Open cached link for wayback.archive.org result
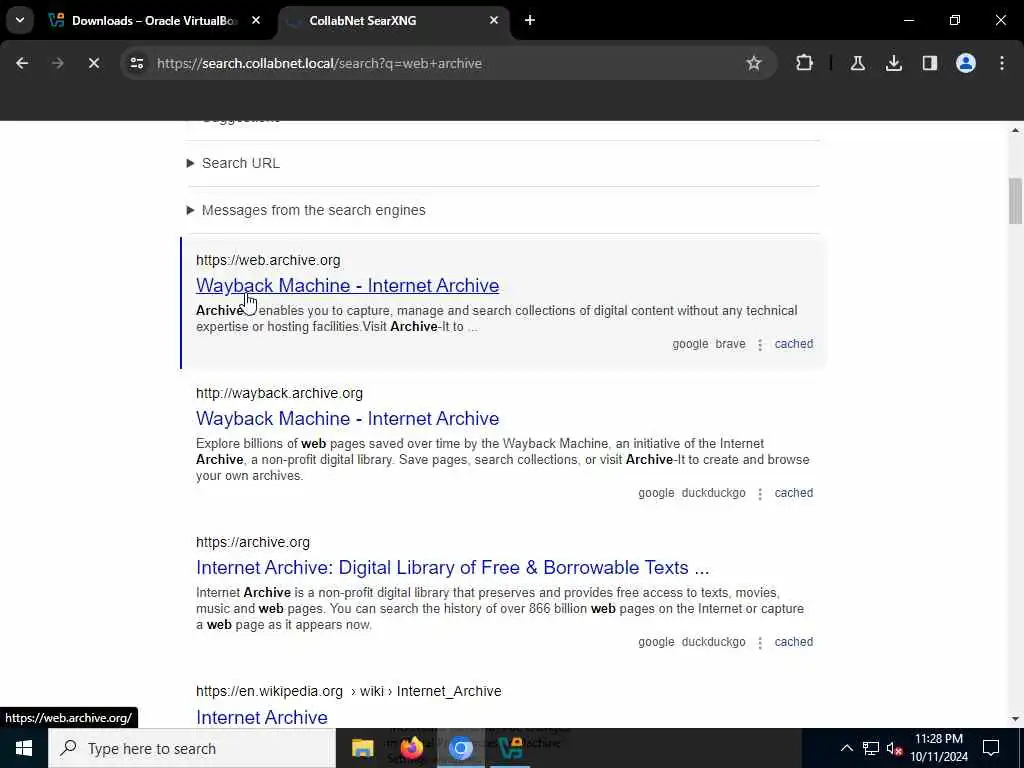Viewport: 1024px width, 768px height. (x=793, y=493)
